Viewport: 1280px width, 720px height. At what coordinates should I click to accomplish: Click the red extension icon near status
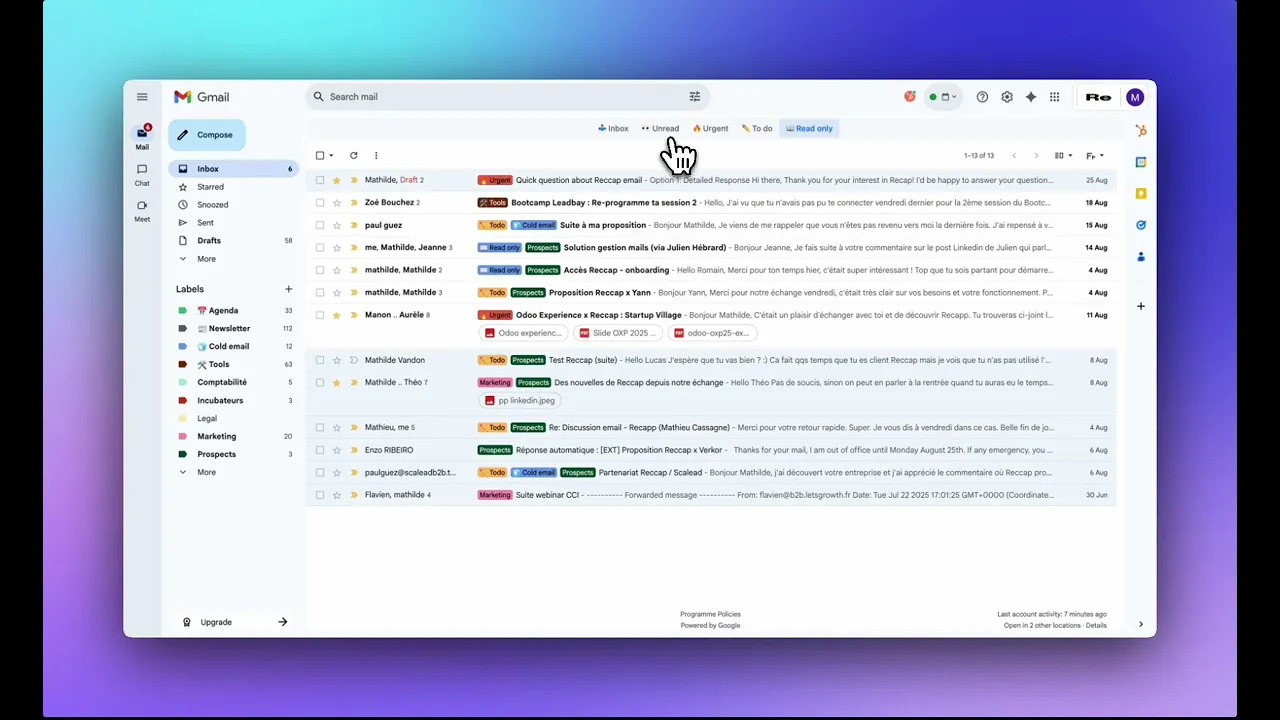pos(910,97)
